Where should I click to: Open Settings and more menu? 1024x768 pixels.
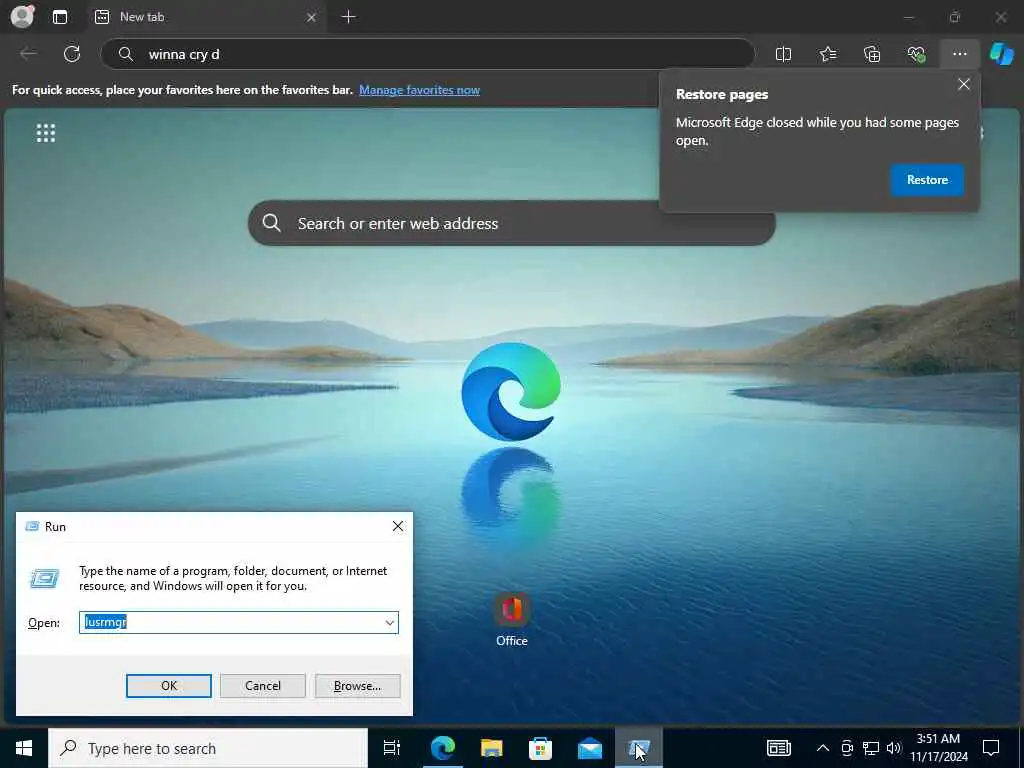(959, 54)
